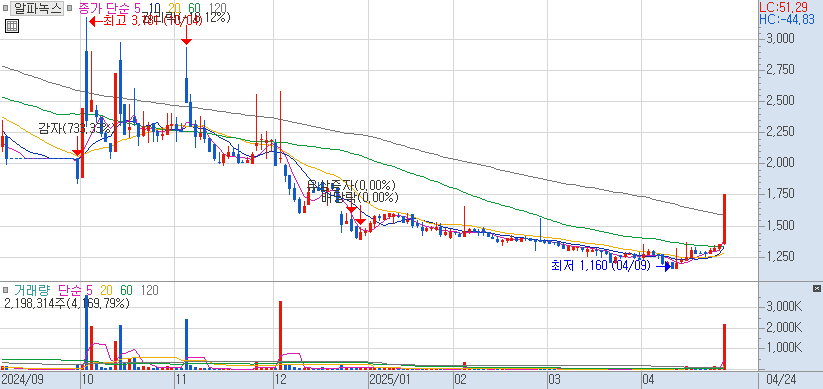
Task: Click the 2,000K volume axis label
Action: 784,328
